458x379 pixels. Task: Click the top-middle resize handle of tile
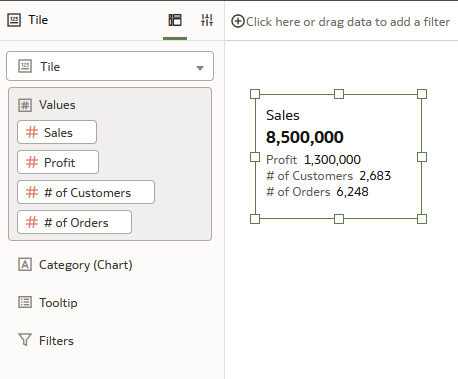[x=339, y=94]
